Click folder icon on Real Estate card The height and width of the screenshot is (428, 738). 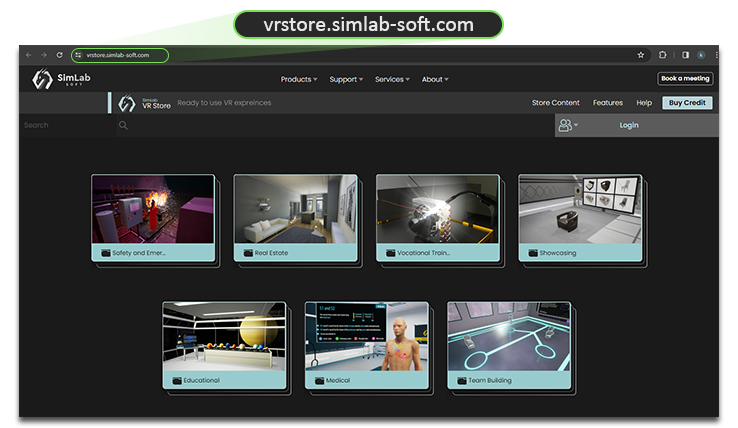(x=249, y=253)
